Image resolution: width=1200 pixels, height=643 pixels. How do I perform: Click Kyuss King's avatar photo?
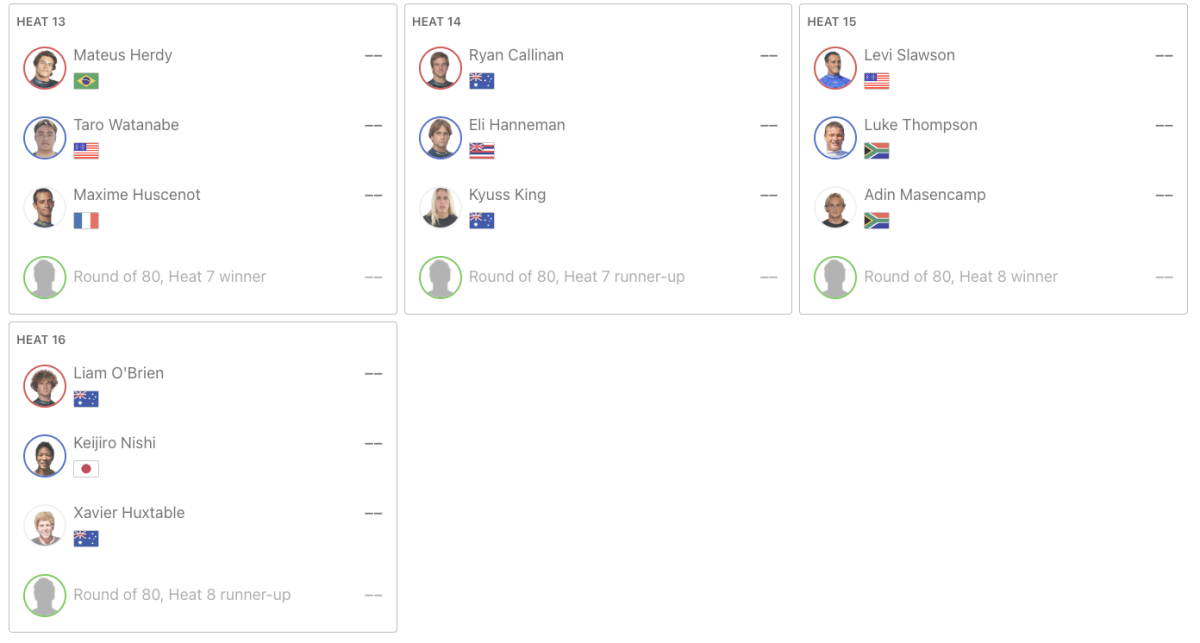440,208
